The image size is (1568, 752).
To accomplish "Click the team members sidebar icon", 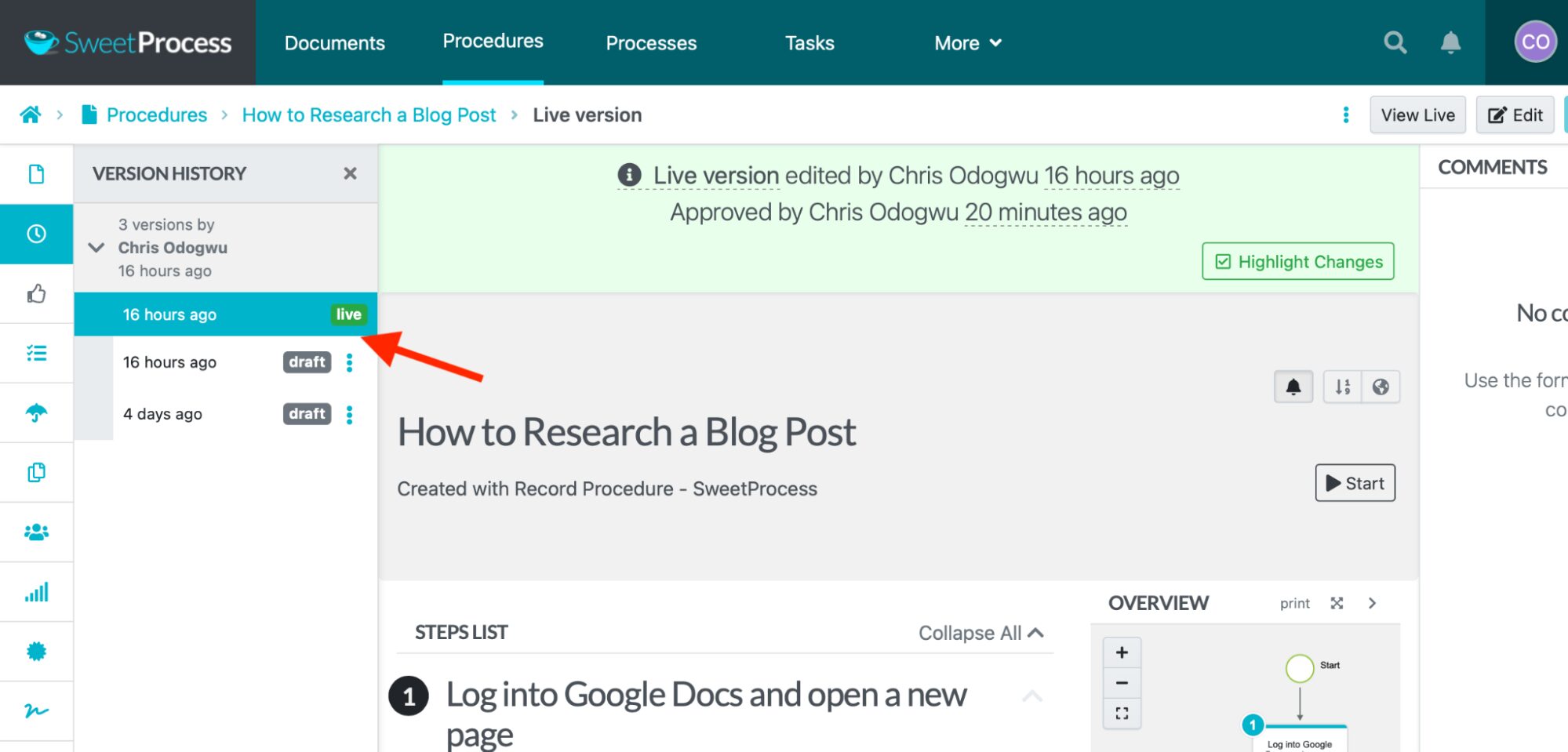I will [x=36, y=532].
